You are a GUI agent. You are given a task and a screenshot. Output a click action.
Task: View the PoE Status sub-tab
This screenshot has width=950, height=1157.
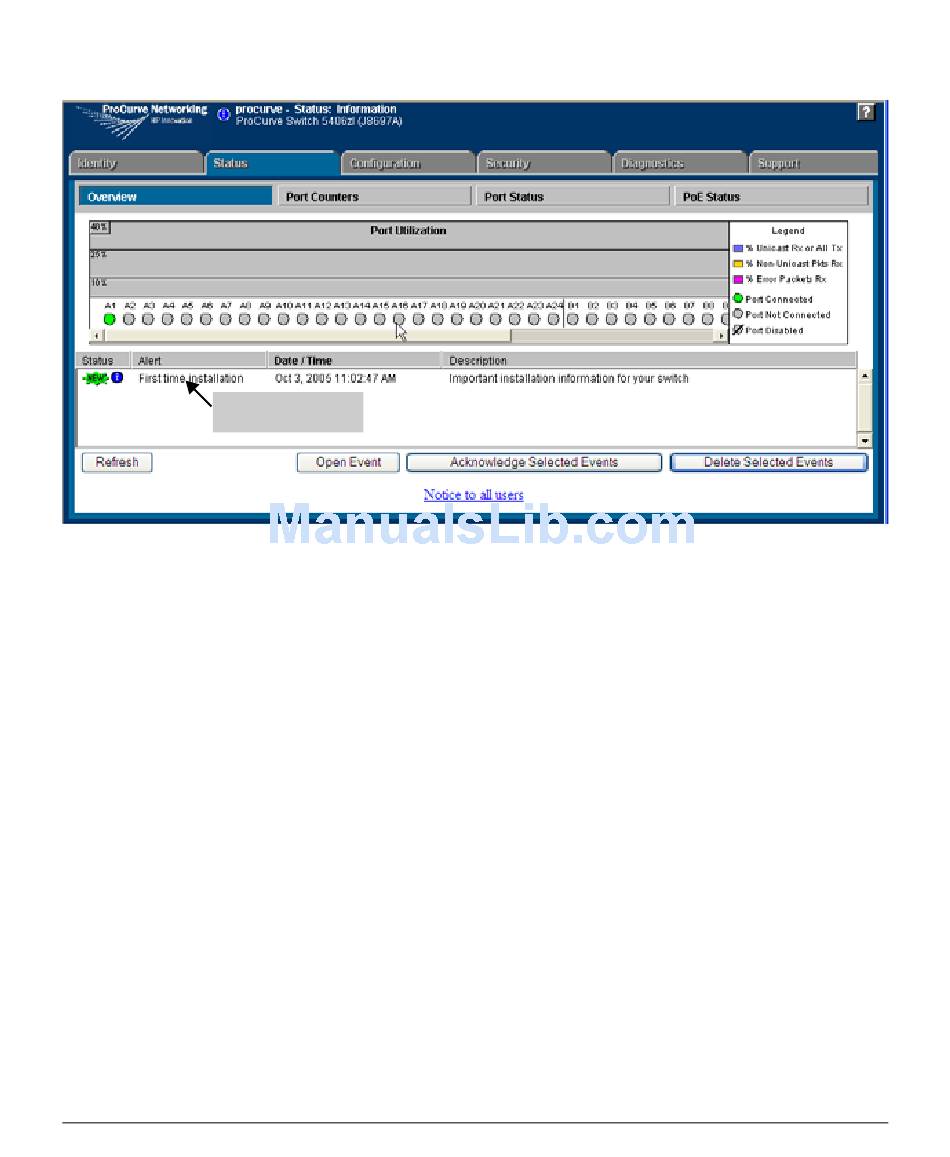click(771, 196)
